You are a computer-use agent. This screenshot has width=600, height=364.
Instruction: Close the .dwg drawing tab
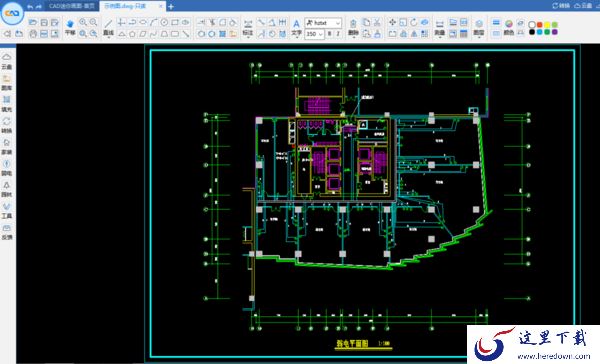161,6
